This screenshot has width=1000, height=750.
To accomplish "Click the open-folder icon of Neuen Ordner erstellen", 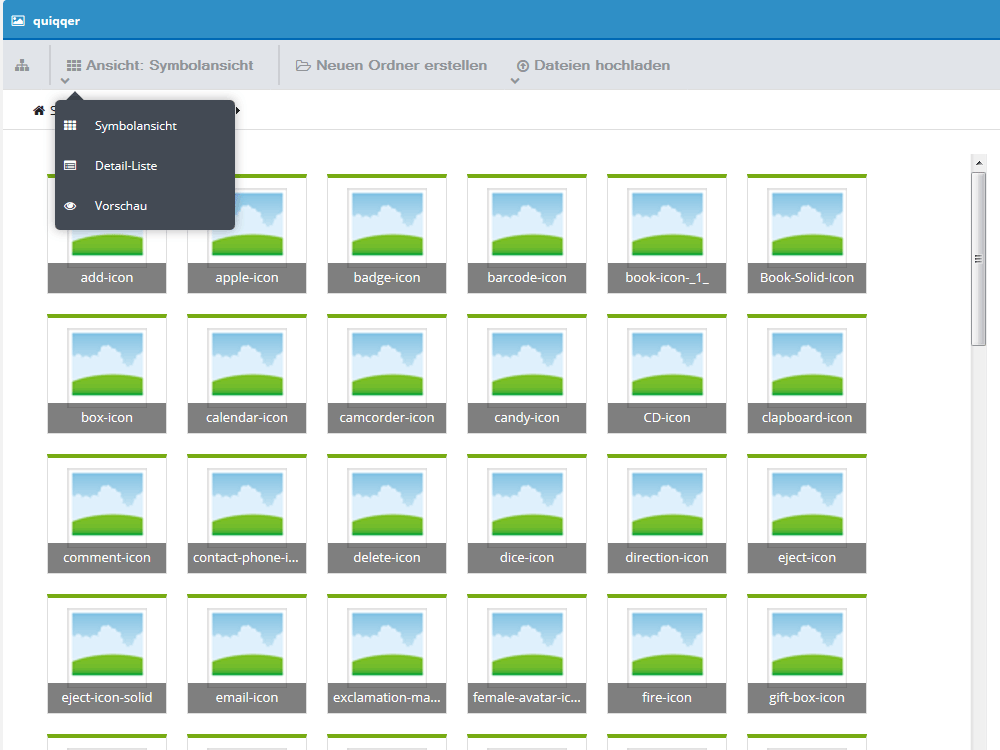I will [303, 66].
